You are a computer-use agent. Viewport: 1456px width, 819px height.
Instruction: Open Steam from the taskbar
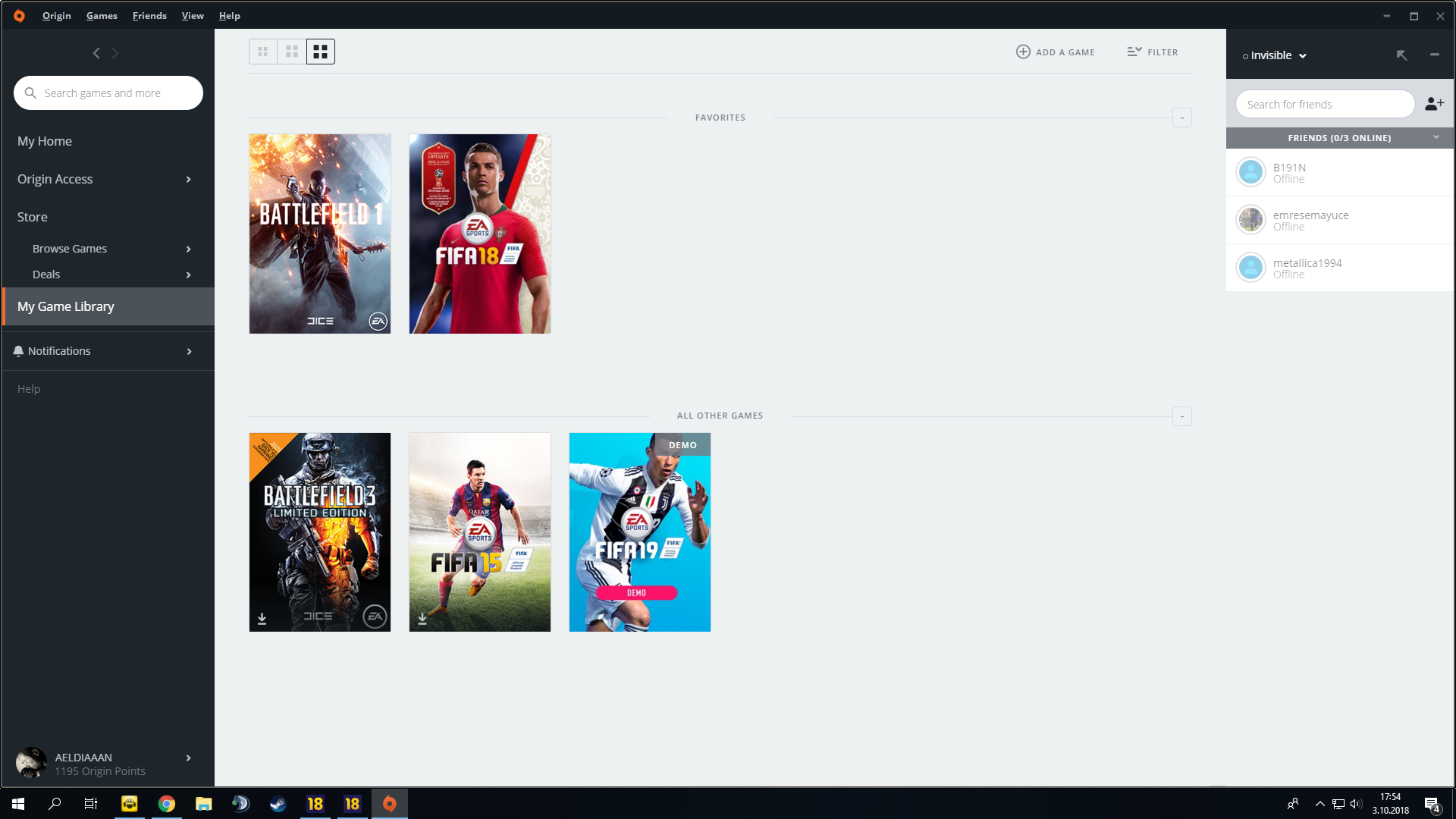click(x=278, y=804)
